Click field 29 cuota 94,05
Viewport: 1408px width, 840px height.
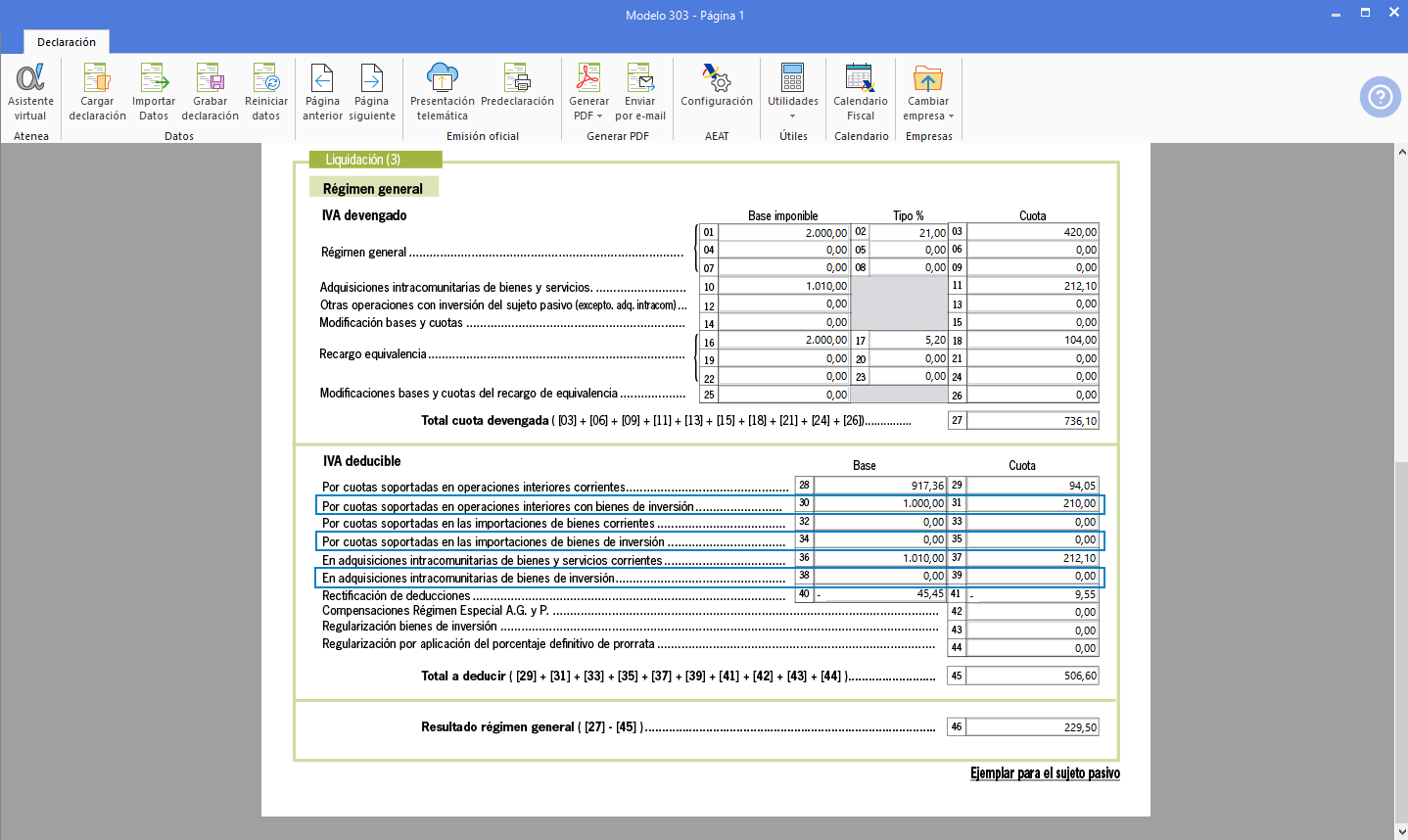1032,486
